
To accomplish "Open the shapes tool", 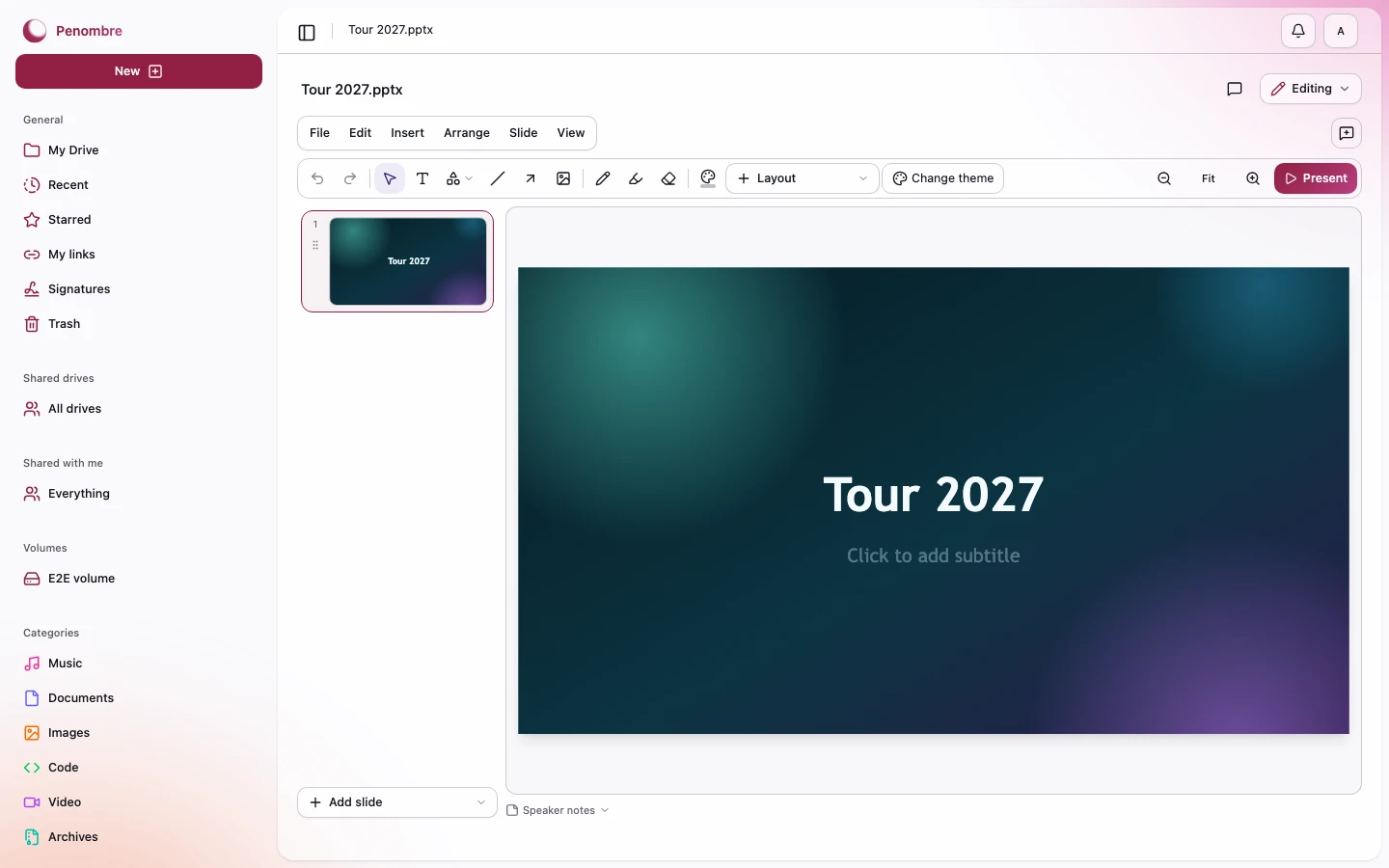I will pos(453,178).
